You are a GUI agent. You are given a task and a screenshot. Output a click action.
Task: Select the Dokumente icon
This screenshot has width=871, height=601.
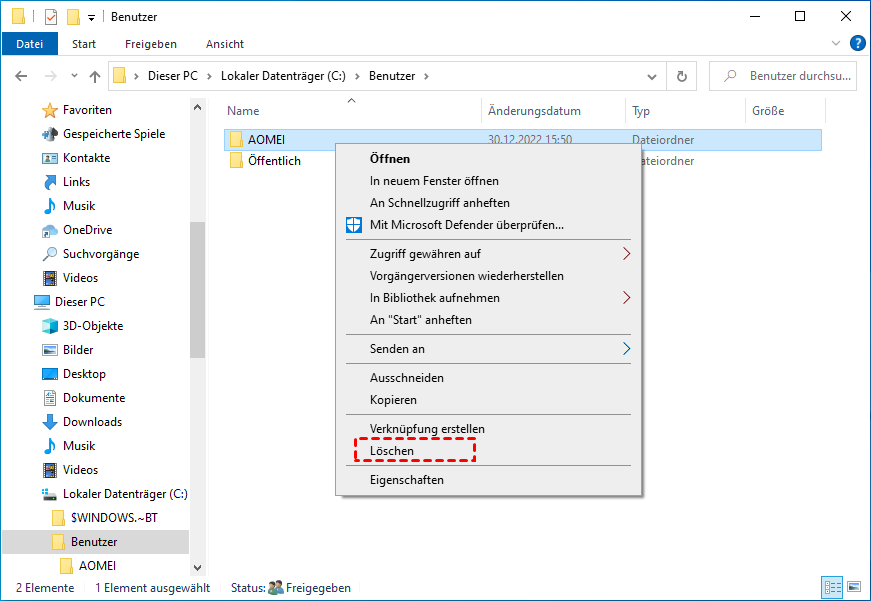pyautogui.click(x=50, y=398)
